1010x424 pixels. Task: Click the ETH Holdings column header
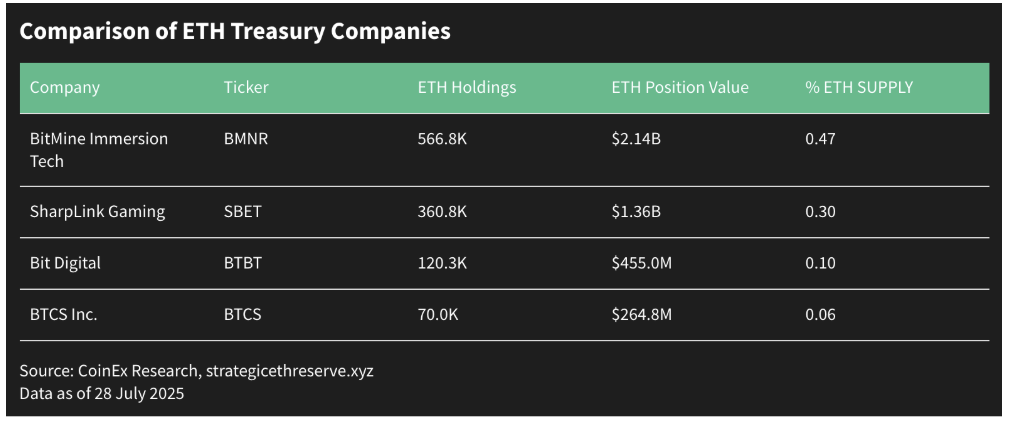click(467, 87)
